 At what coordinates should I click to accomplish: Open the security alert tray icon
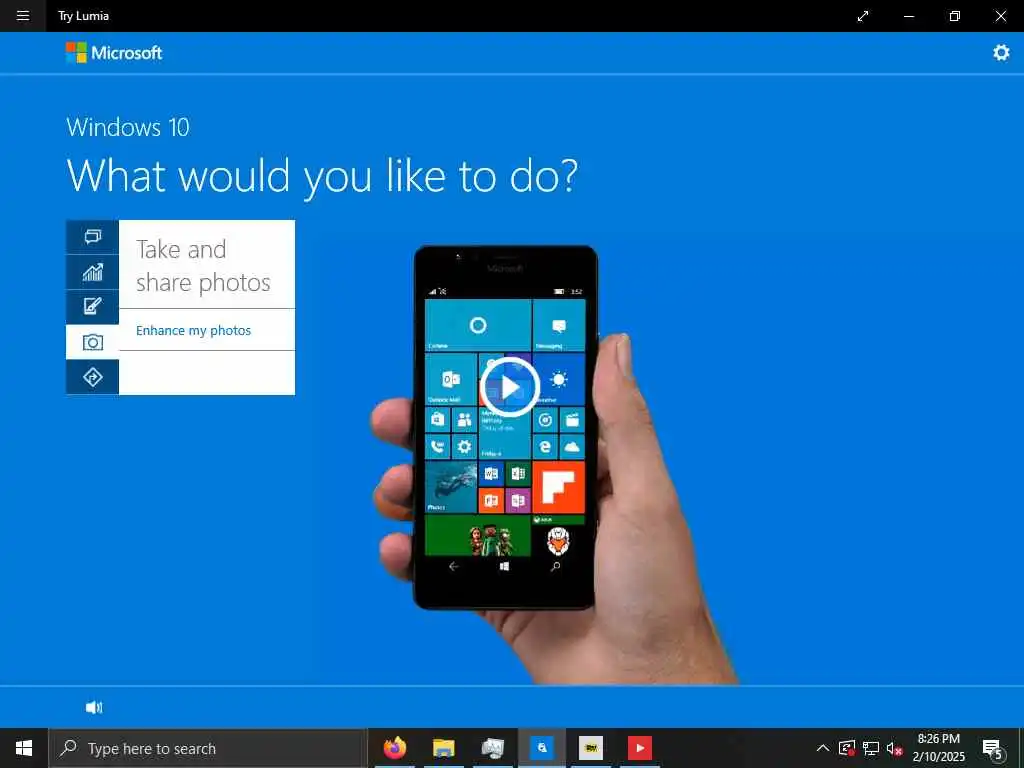(847, 748)
